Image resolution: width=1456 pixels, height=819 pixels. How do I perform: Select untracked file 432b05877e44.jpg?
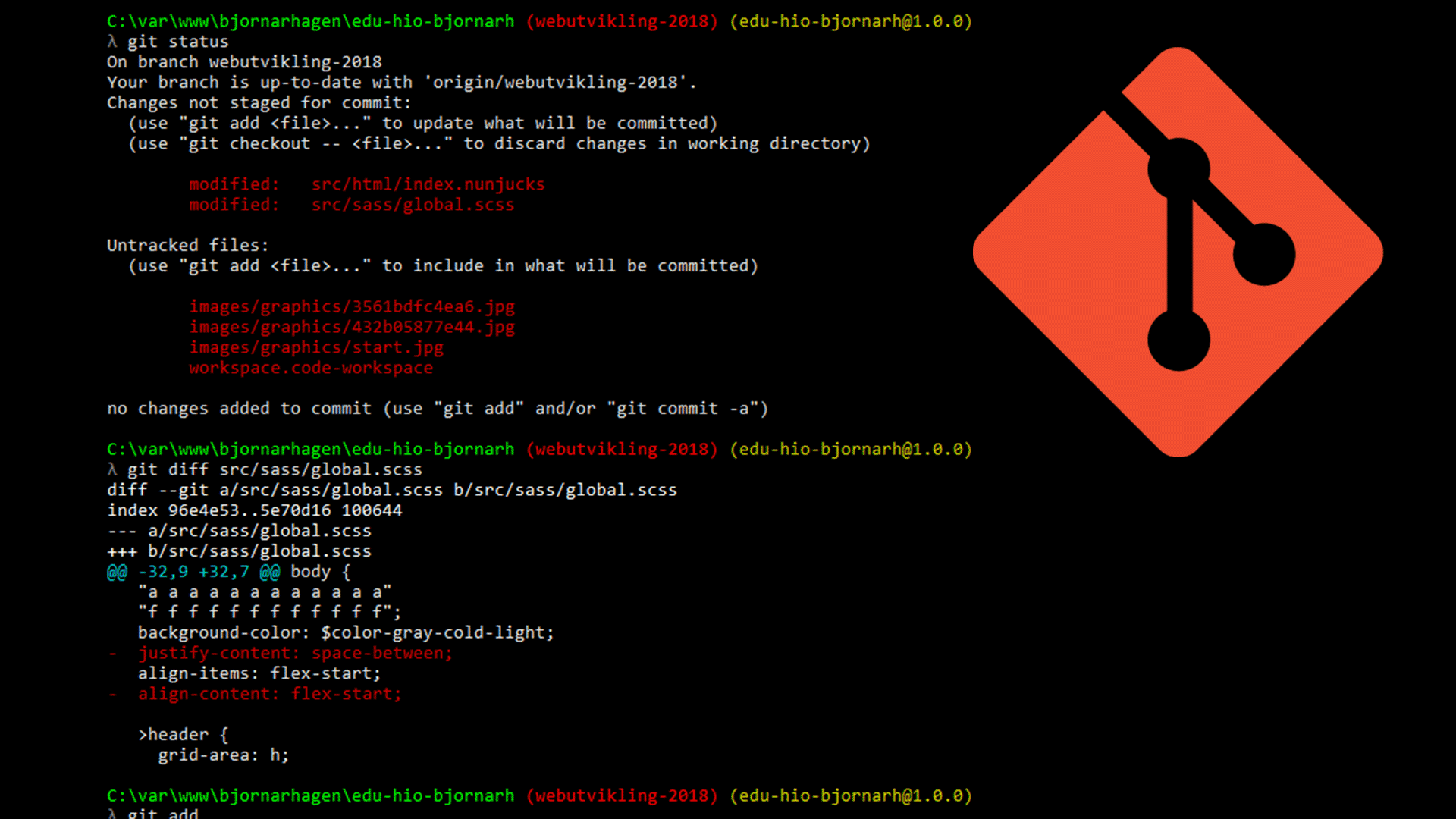click(352, 328)
